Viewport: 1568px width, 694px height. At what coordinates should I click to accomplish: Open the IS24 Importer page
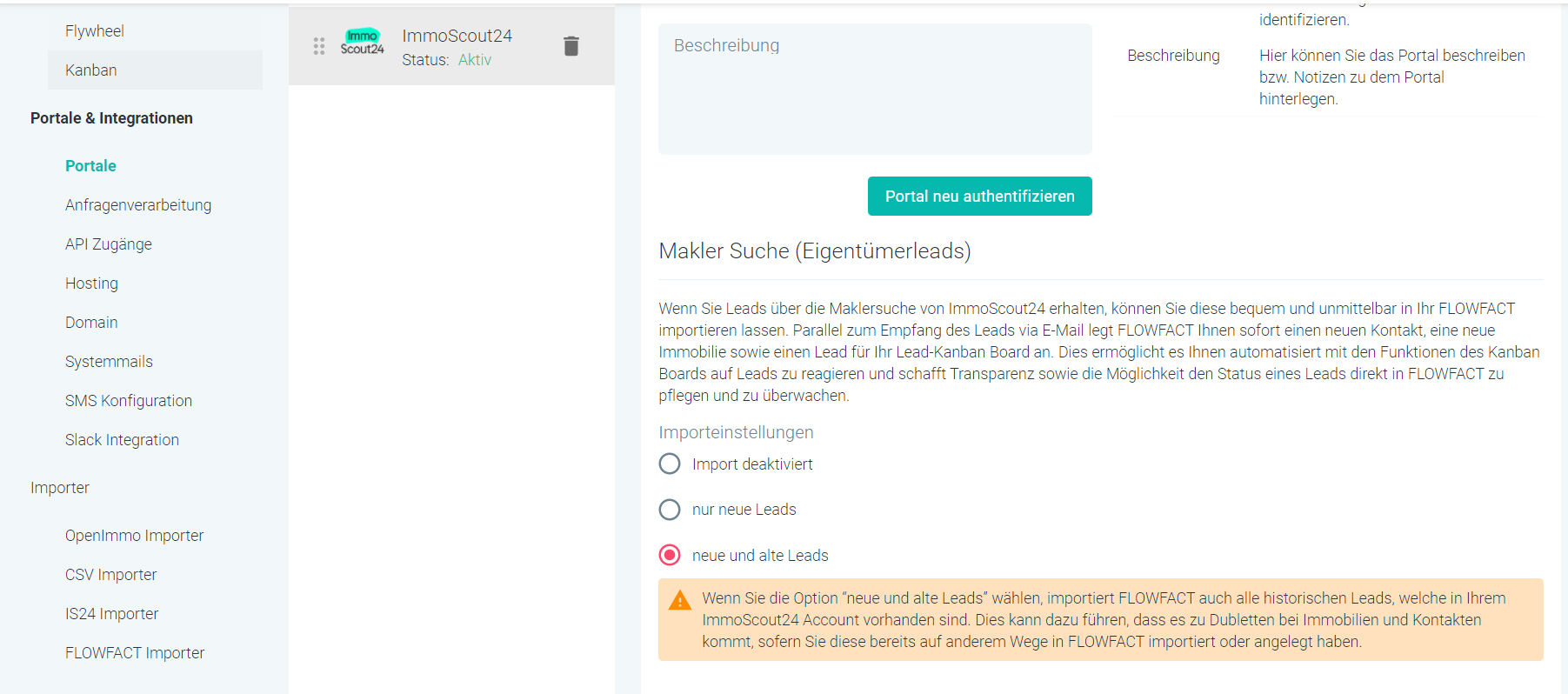pos(111,614)
